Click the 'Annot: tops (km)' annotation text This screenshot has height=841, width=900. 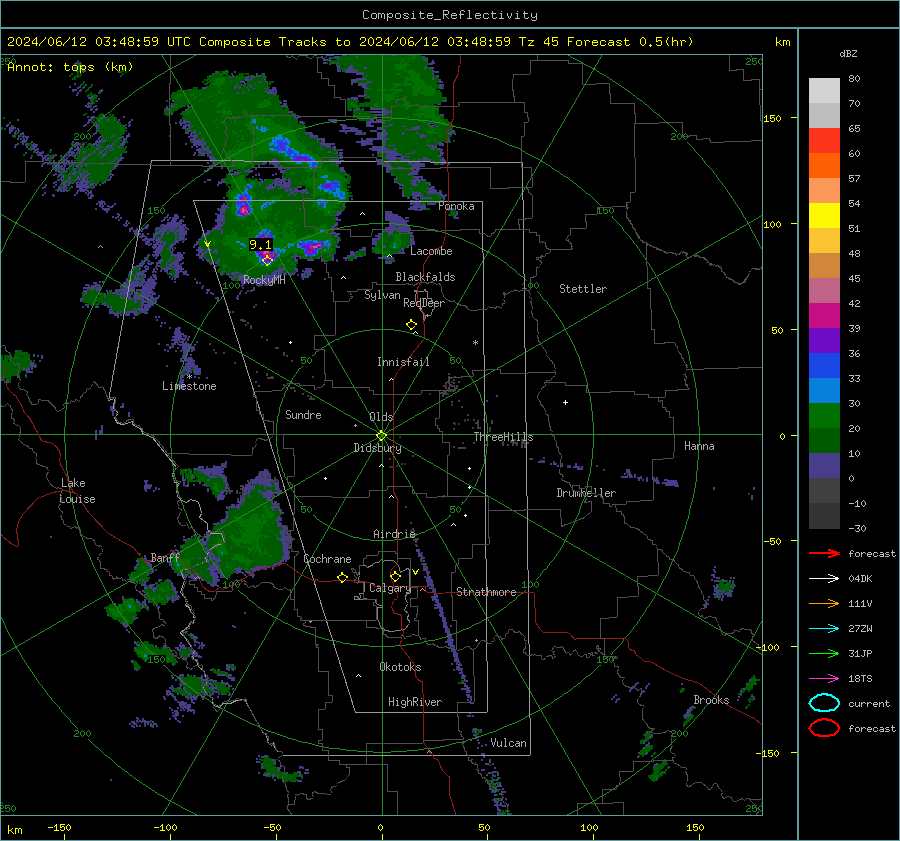click(70, 67)
